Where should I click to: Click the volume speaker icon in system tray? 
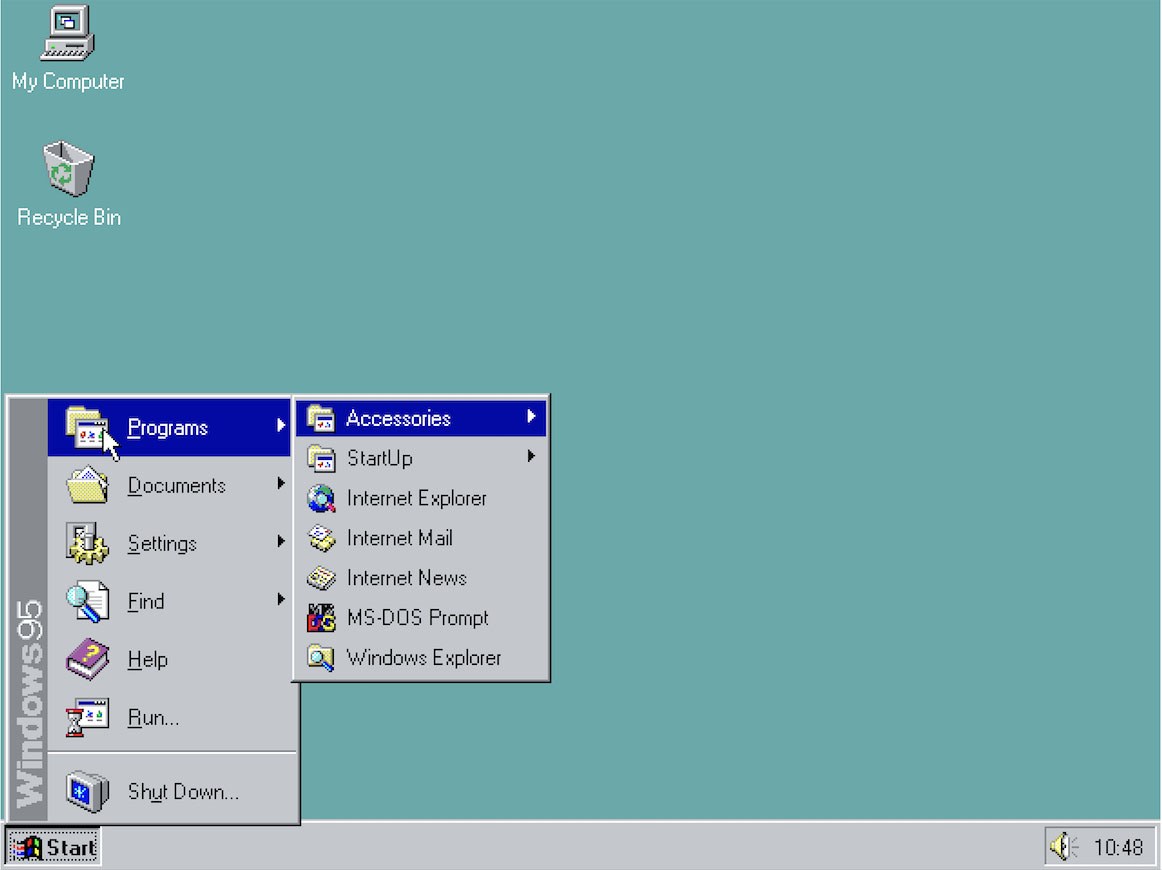1063,846
